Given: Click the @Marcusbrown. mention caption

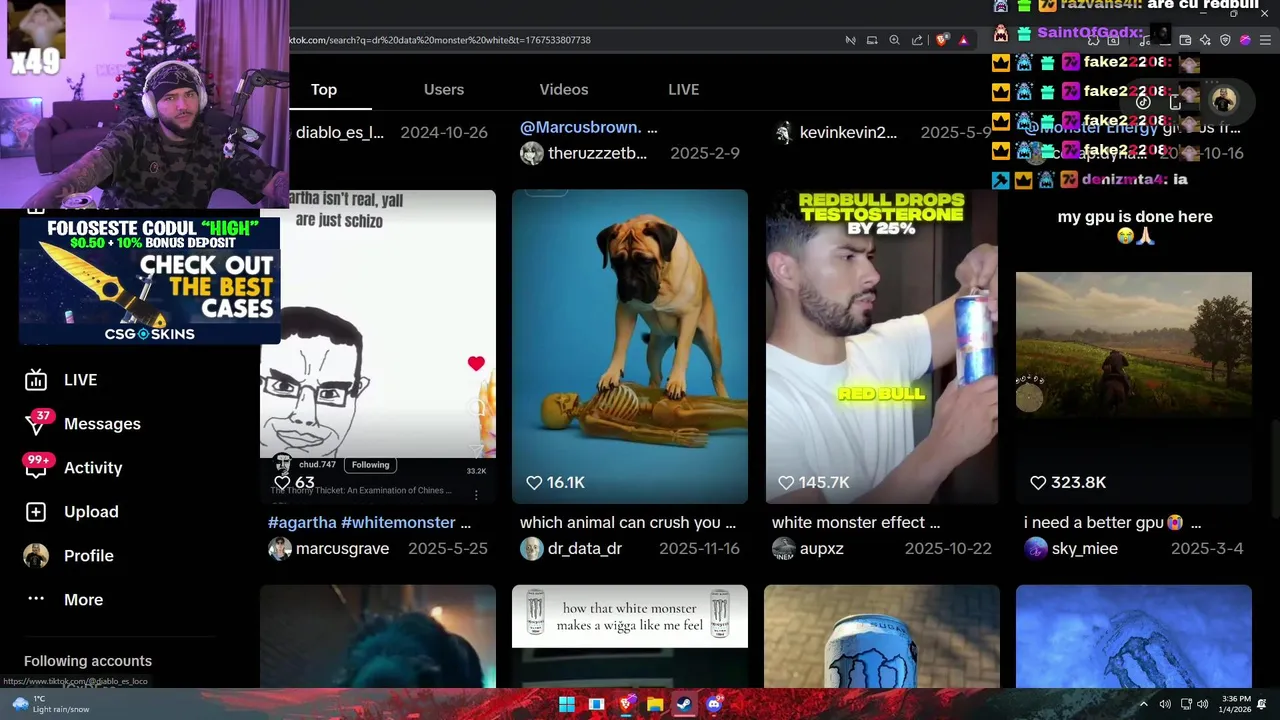Looking at the screenshot, I should pyautogui.click(x=588, y=127).
